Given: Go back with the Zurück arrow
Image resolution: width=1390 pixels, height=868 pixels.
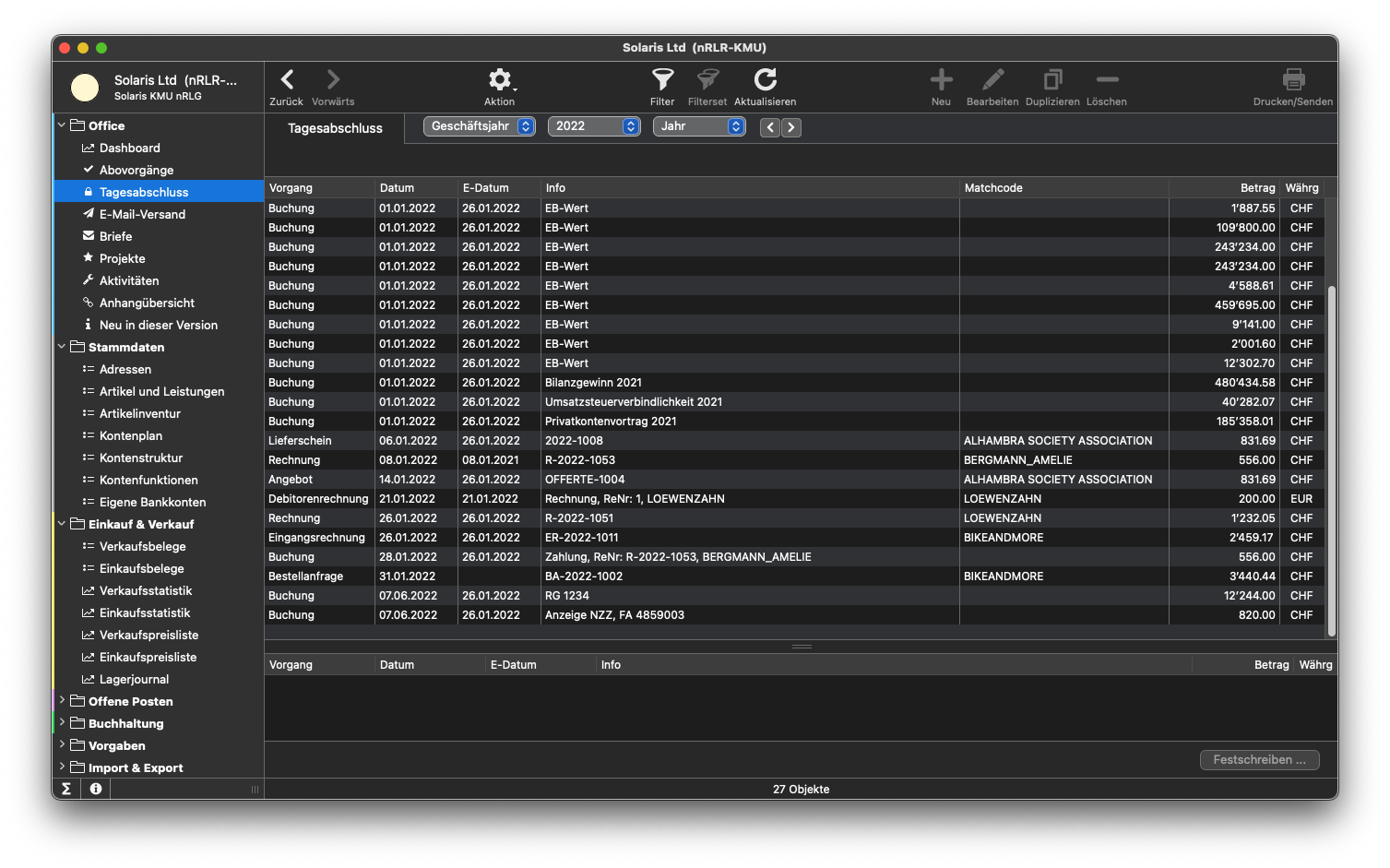Looking at the screenshot, I should [x=287, y=80].
